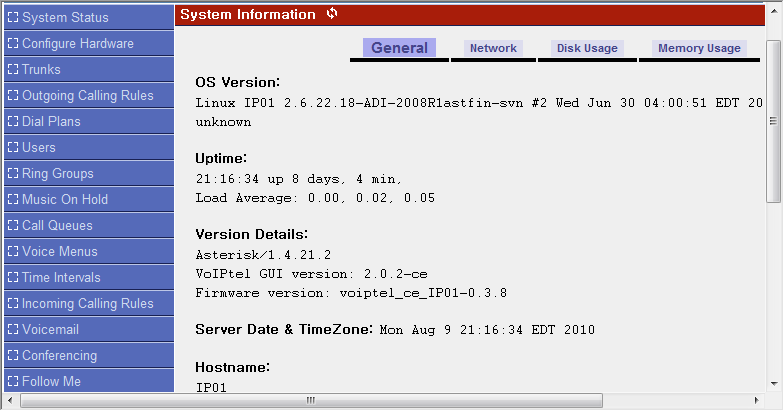Open Voicemail settings
This screenshot has height=411, width=784.
click(x=89, y=329)
